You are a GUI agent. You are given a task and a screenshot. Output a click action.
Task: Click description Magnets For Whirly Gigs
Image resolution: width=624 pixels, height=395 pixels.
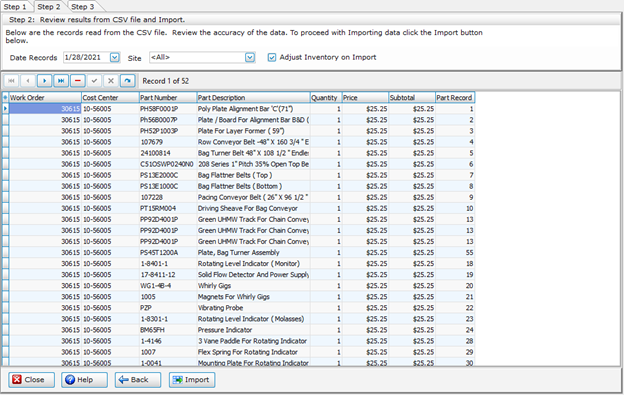click(253, 297)
